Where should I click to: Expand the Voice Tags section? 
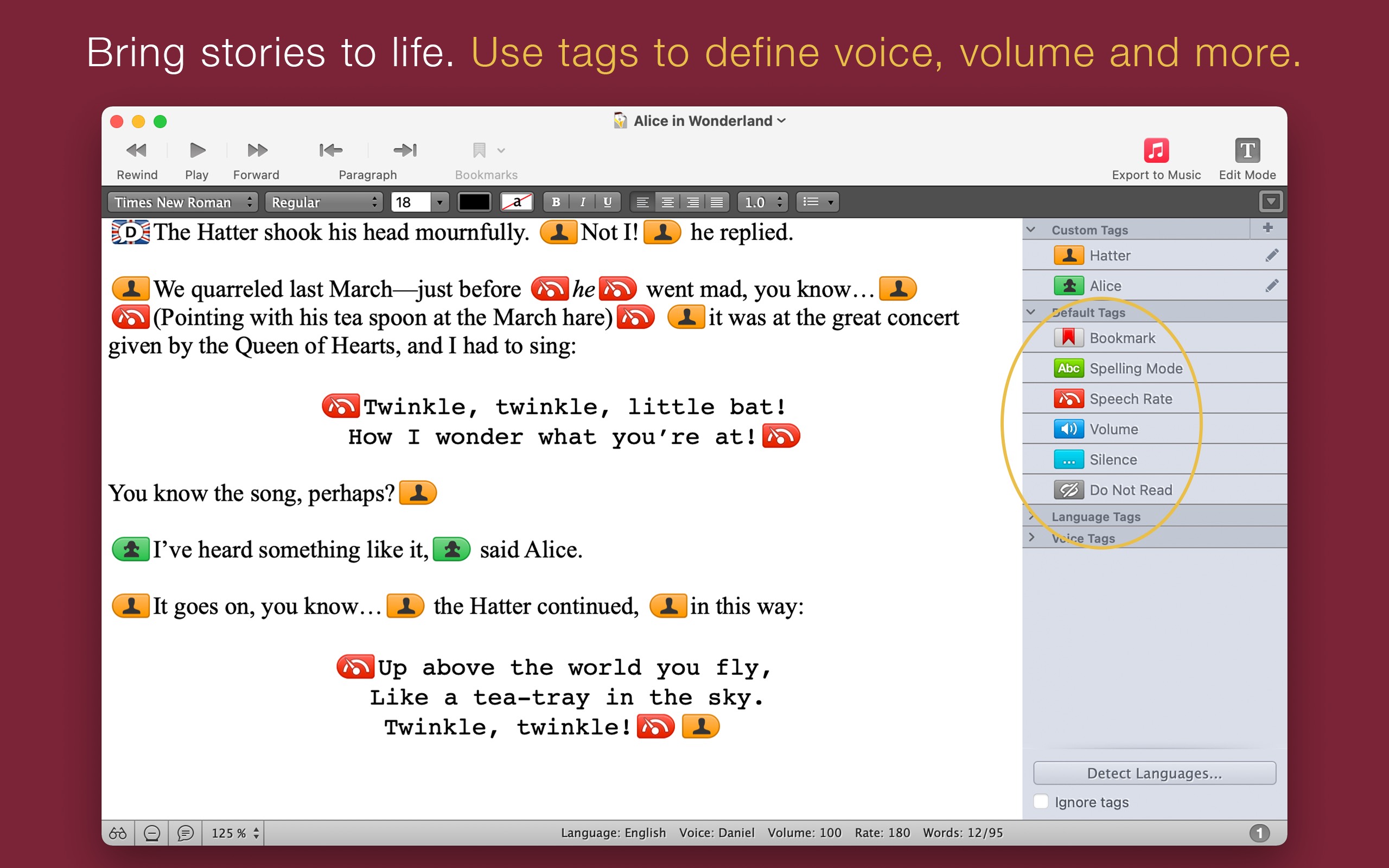1031,538
